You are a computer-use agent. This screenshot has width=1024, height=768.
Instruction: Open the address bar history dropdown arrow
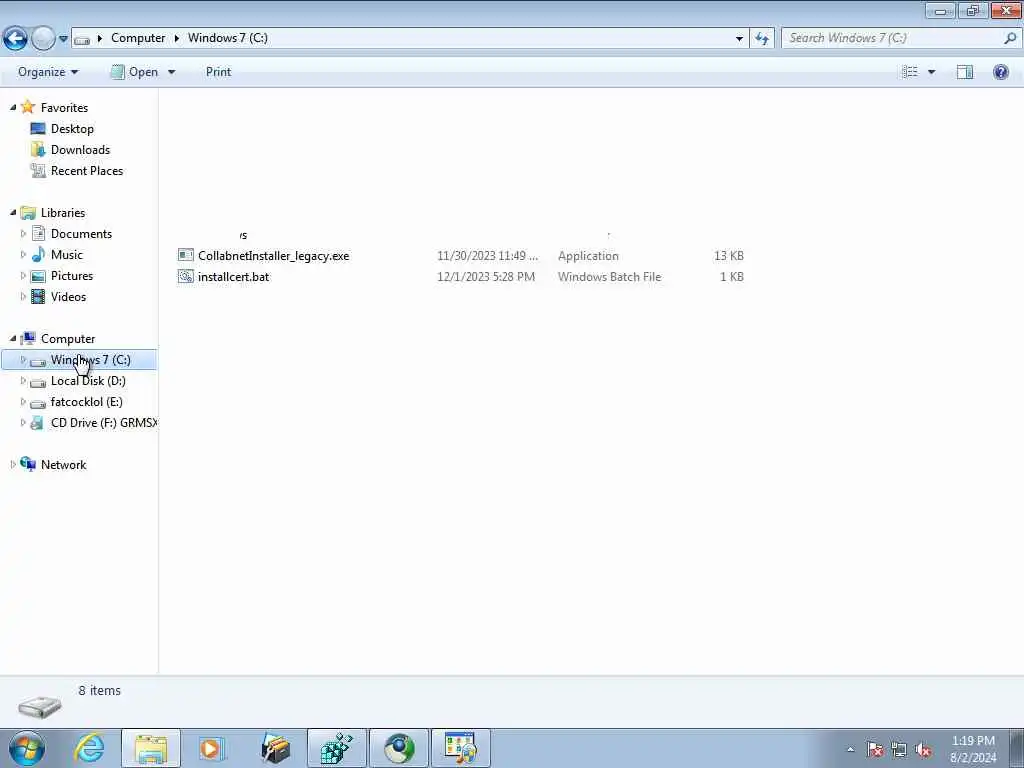[739, 39]
